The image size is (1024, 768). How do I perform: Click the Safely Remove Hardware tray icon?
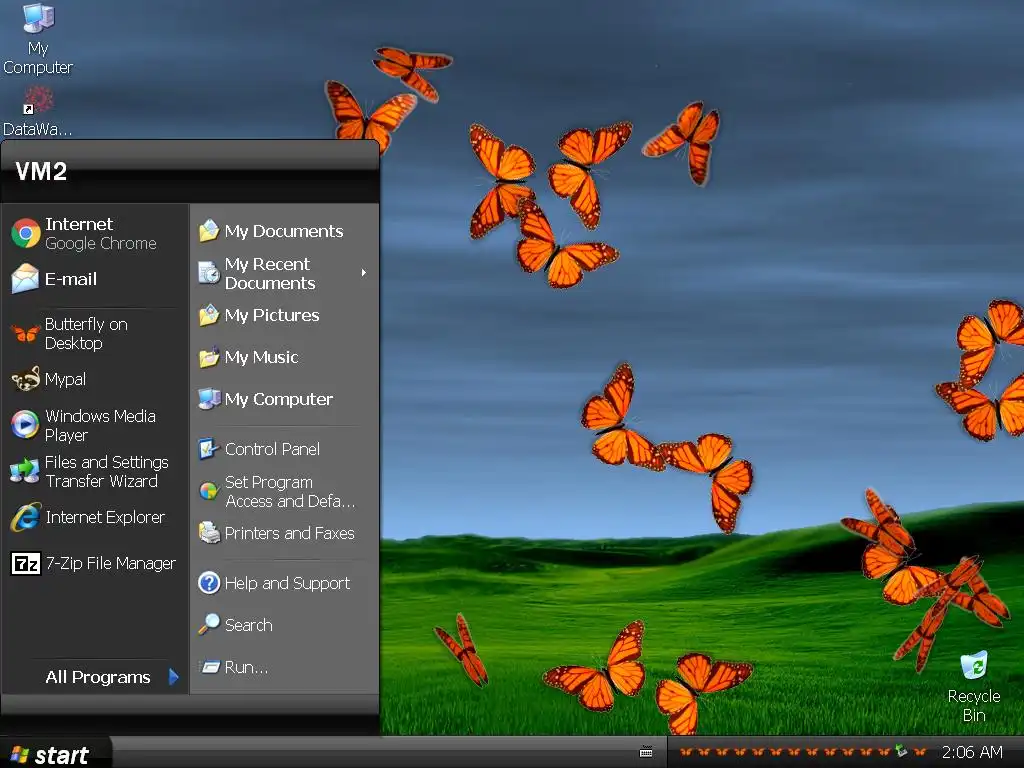click(x=902, y=751)
